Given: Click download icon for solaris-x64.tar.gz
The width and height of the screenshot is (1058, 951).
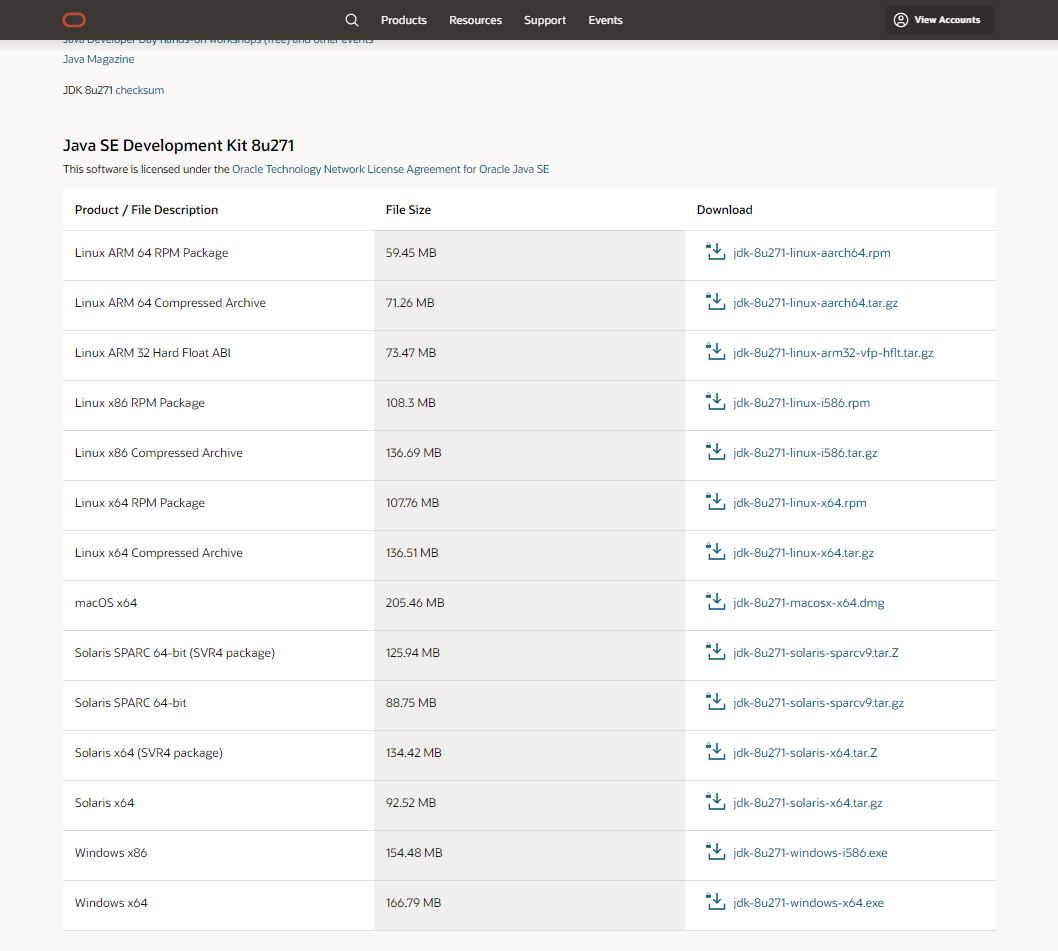Looking at the screenshot, I should coord(715,801).
